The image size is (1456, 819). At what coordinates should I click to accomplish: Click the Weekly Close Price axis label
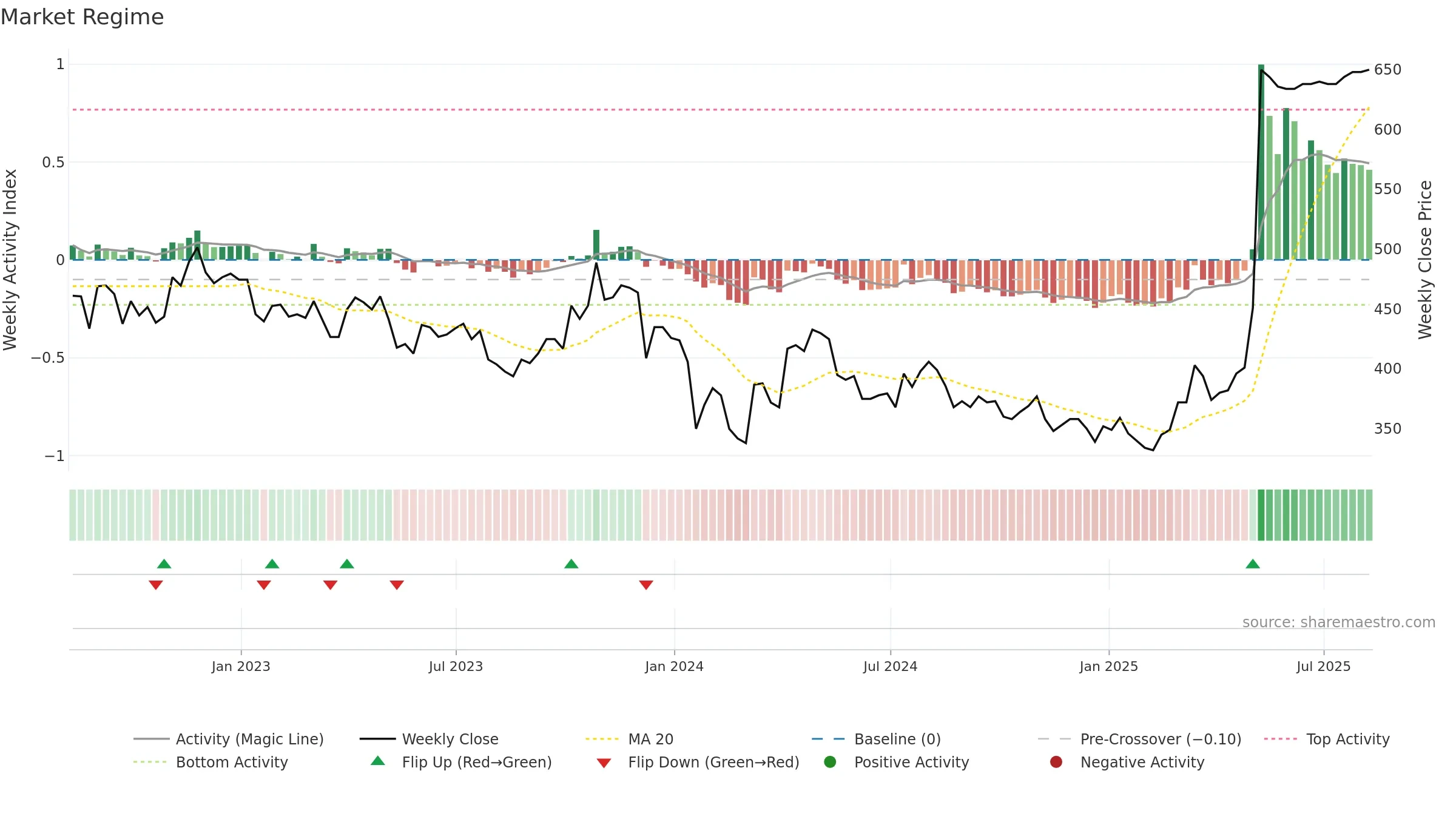(1425, 260)
